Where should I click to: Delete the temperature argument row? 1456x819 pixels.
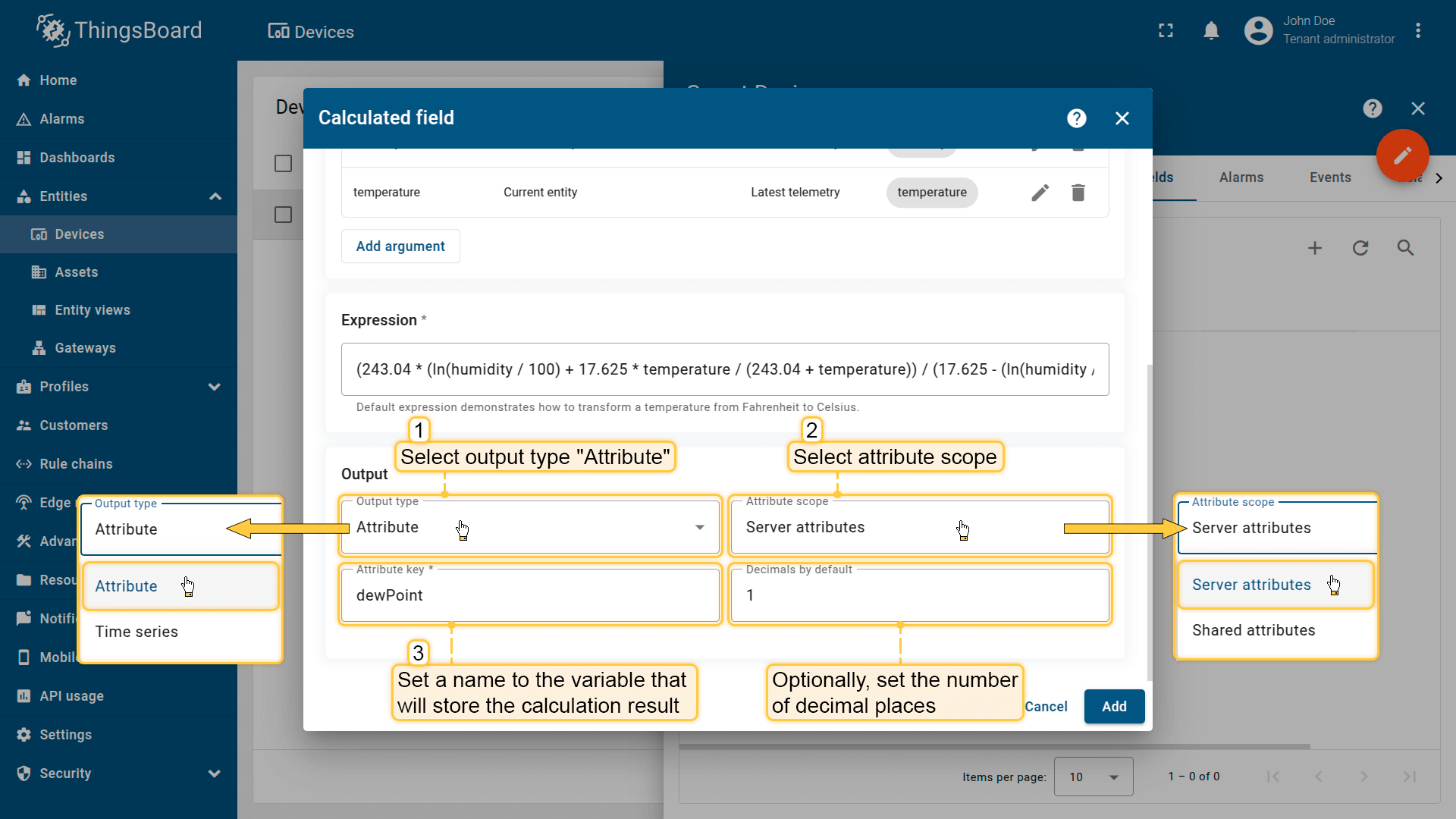(1078, 193)
